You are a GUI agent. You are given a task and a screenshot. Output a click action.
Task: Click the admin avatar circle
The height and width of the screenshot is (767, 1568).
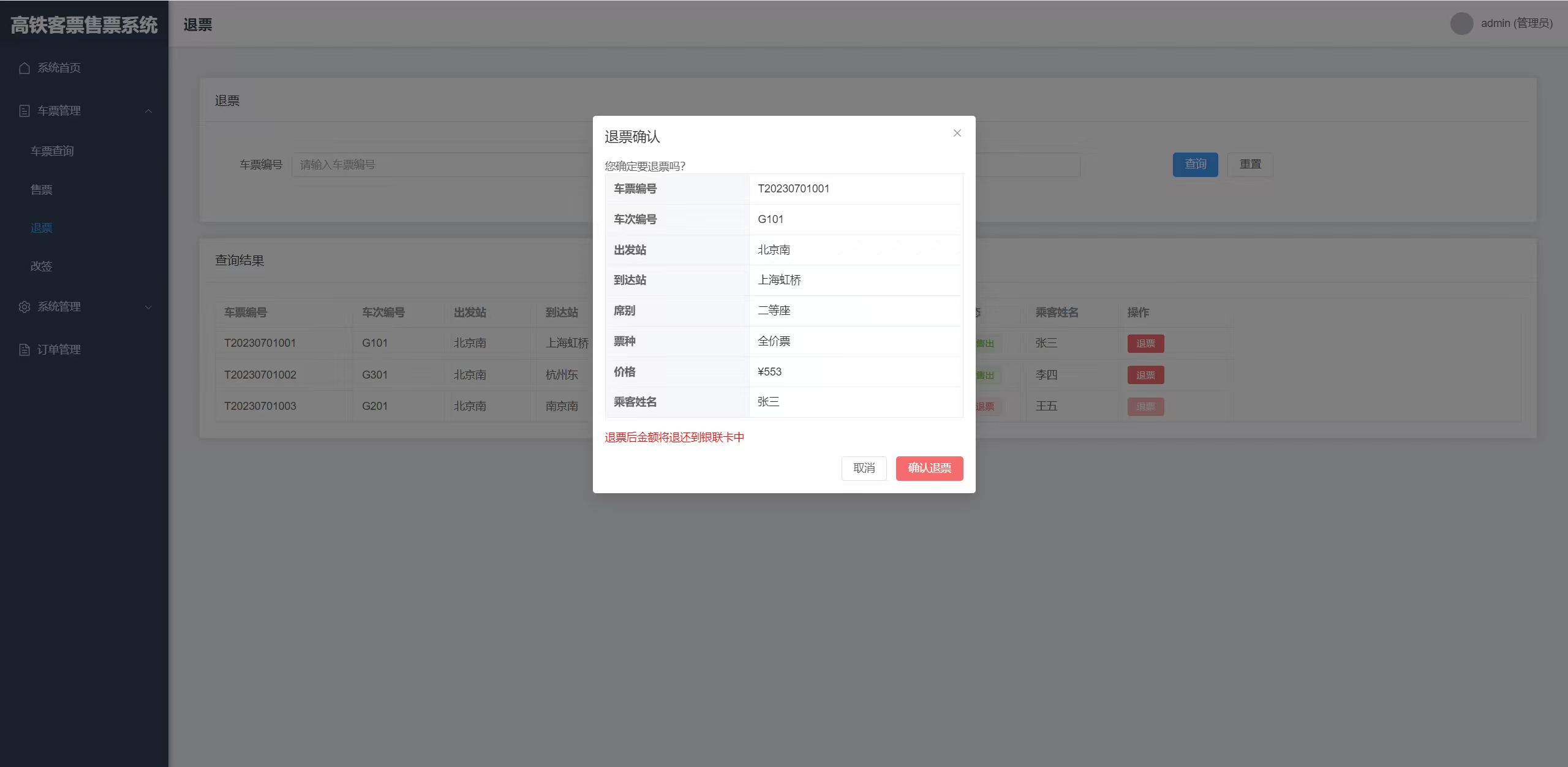[1461, 24]
